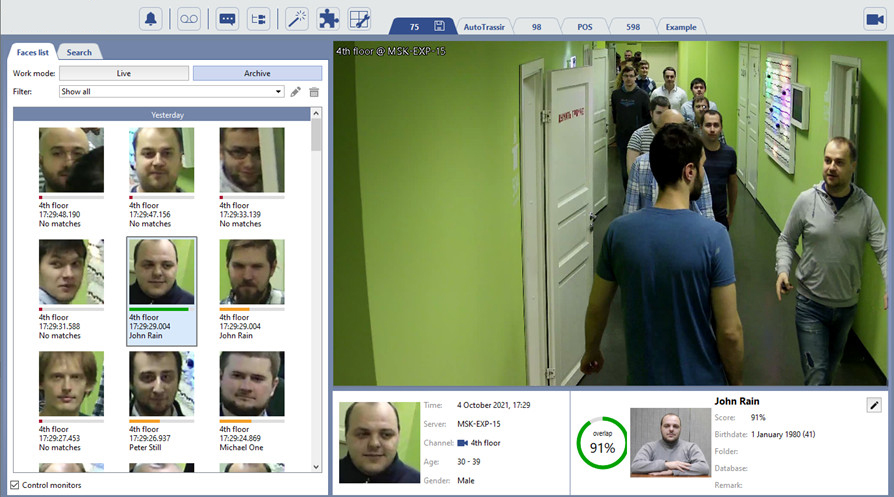Collapse the Yesterday group header
894x497 pixels.
tap(167, 115)
